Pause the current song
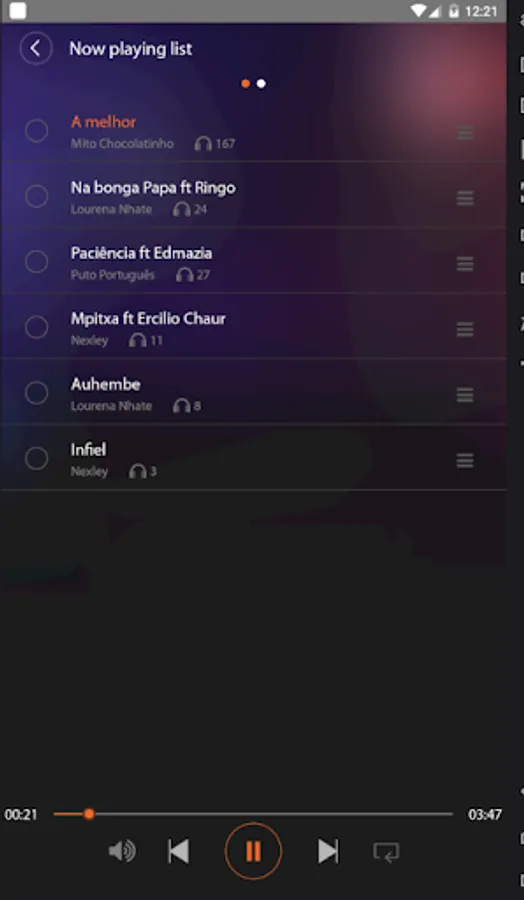This screenshot has height=900, width=524. [253, 851]
